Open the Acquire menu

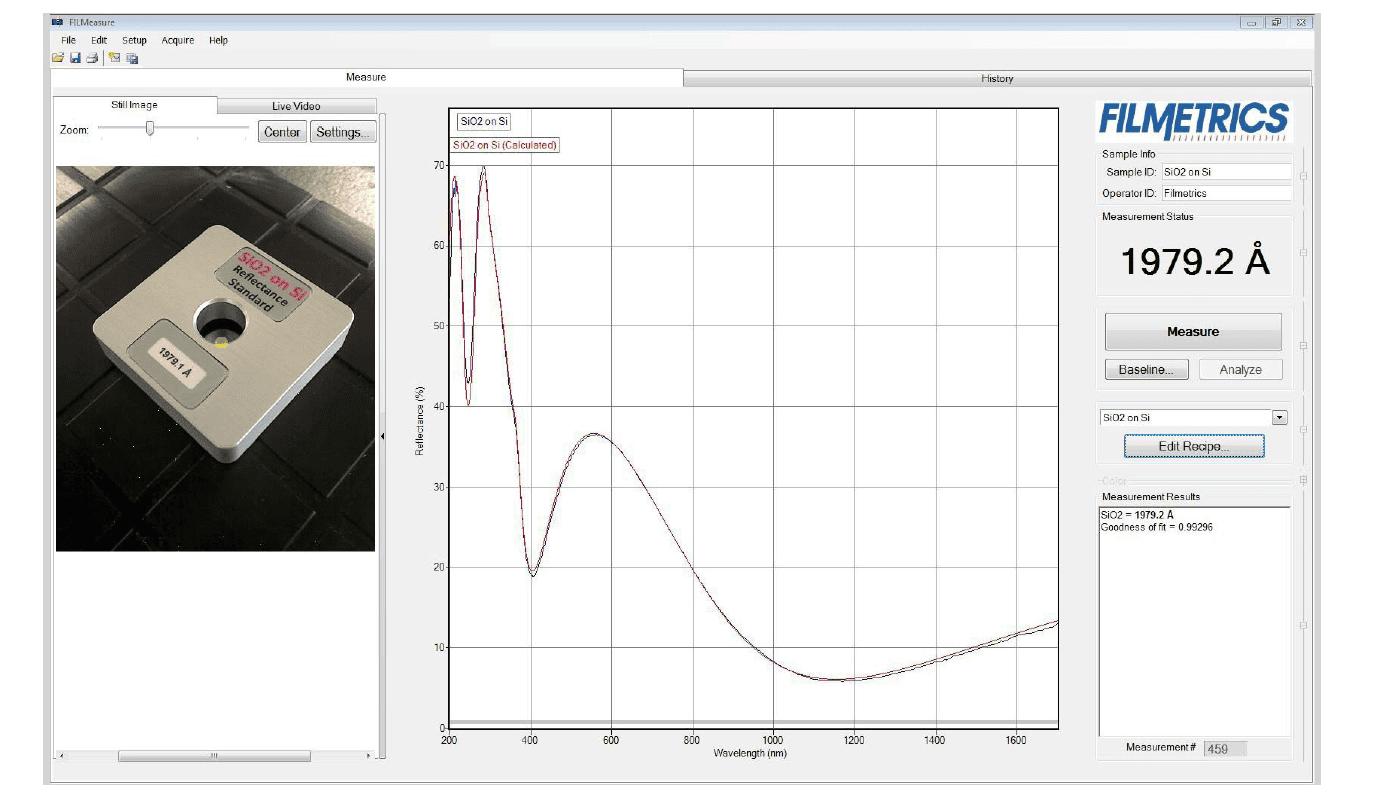(x=178, y=40)
